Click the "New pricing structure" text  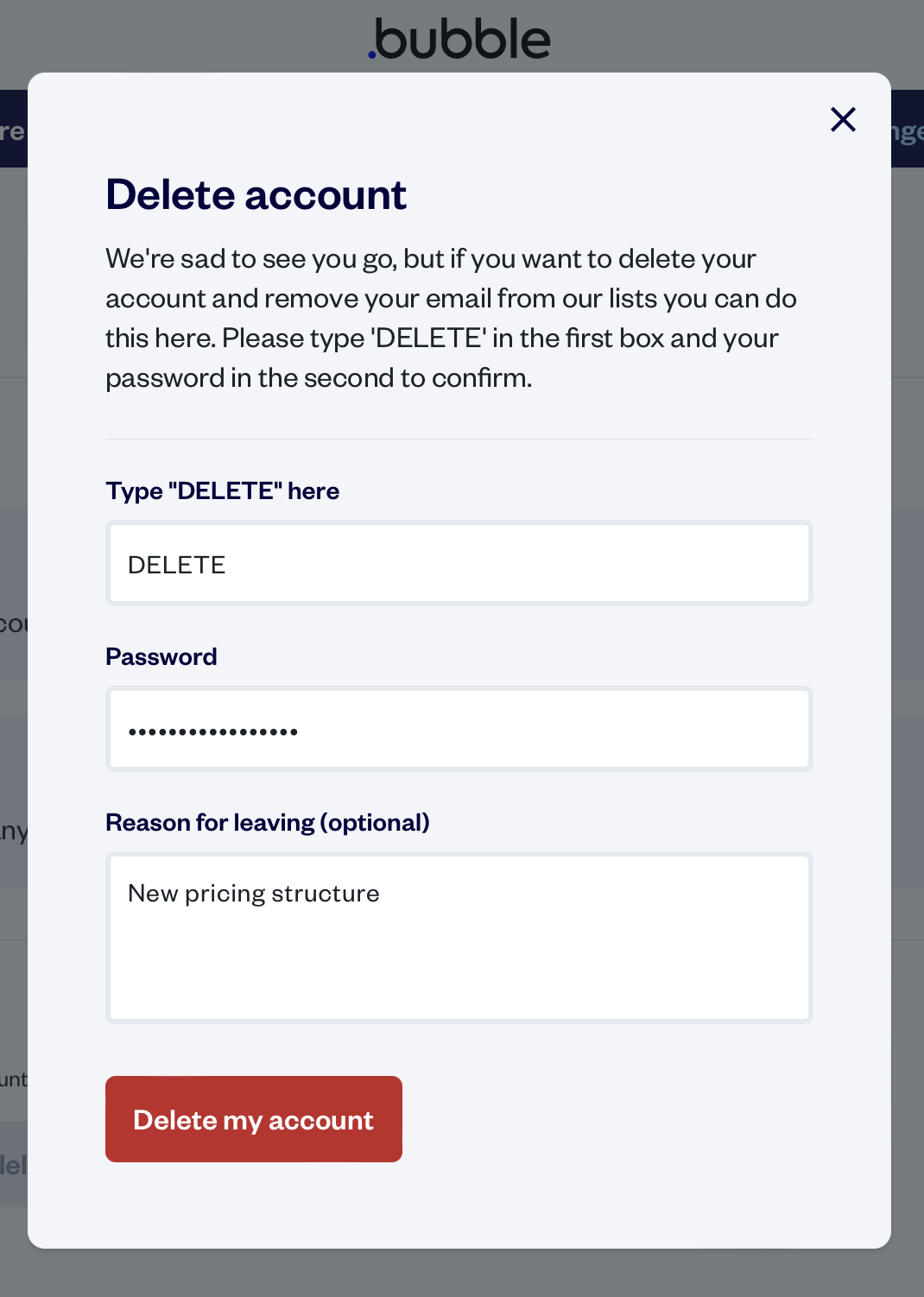click(x=253, y=893)
